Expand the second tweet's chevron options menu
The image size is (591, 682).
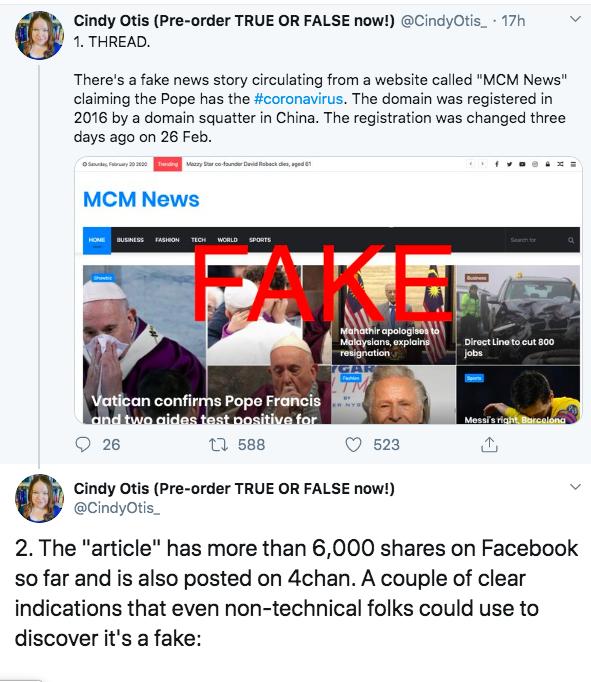pyautogui.click(x=575, y=487)
